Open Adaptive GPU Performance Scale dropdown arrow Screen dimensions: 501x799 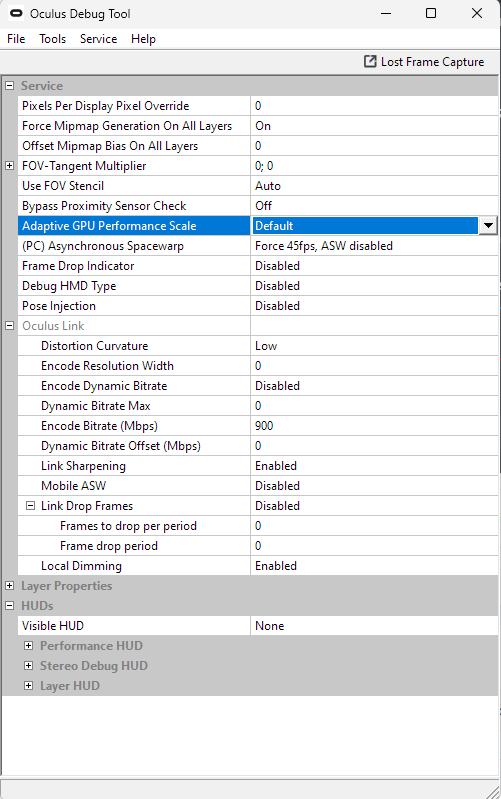coord(488,225)
